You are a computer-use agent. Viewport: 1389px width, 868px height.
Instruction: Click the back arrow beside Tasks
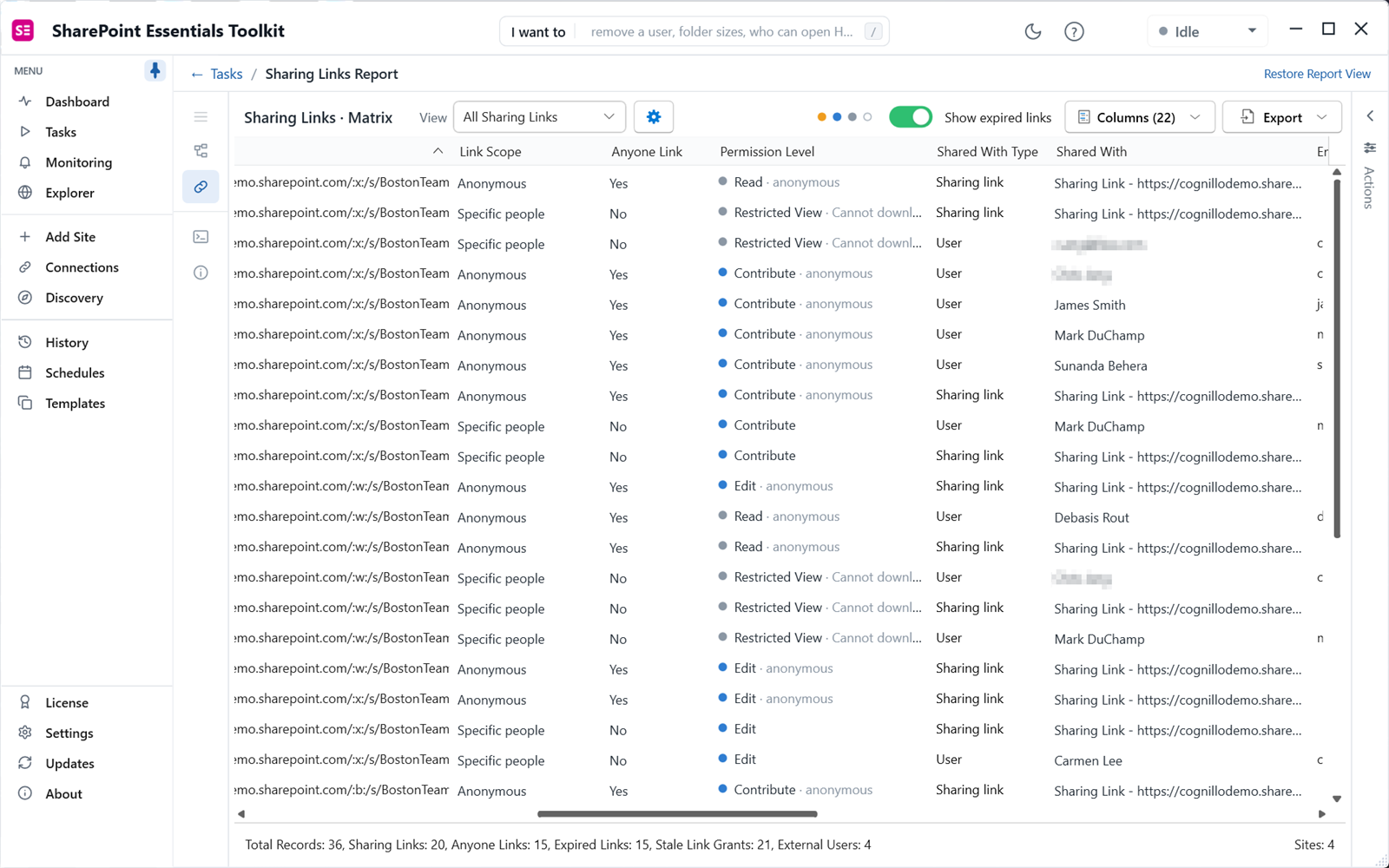[197, 75]
